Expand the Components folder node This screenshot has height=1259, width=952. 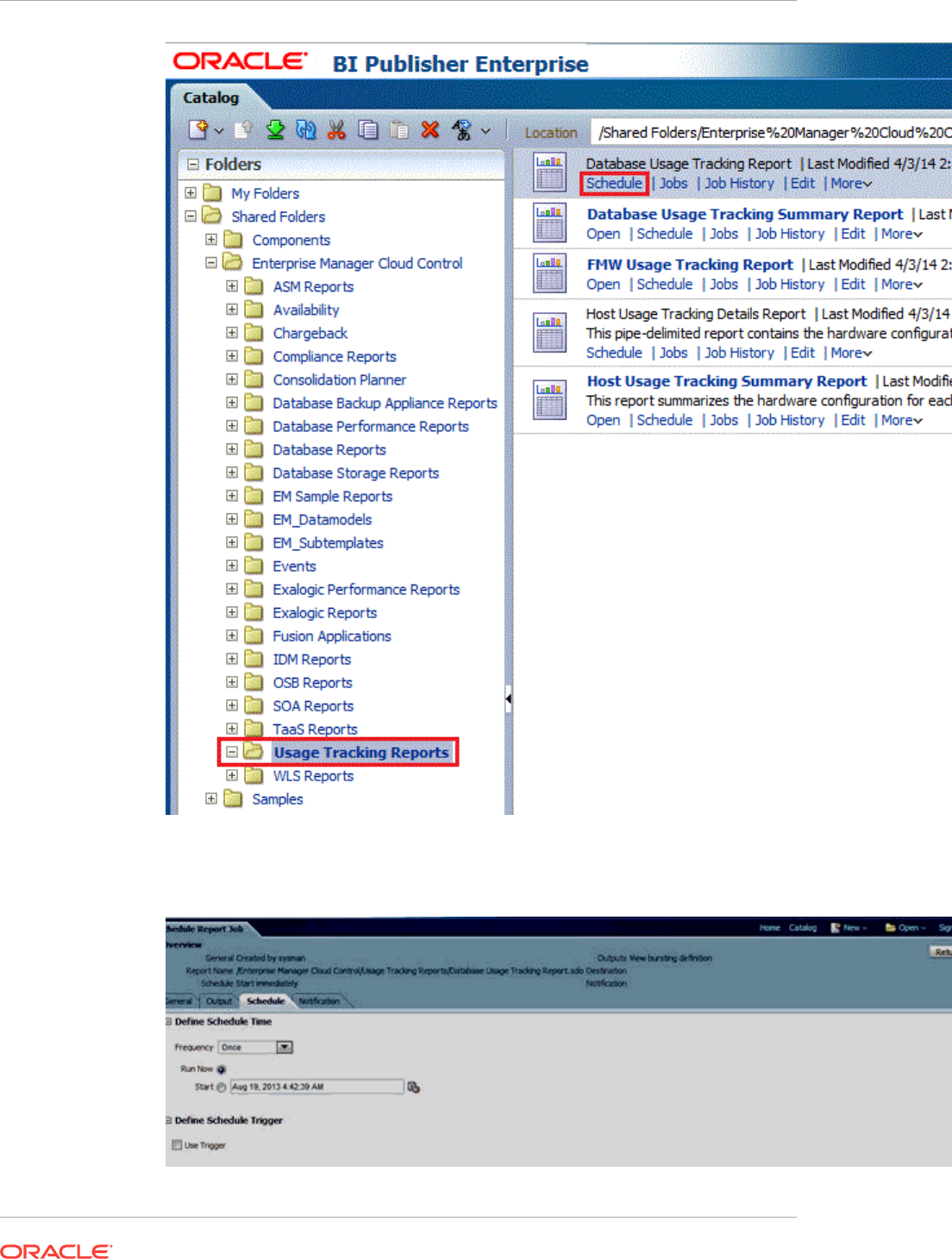(211, 240)
